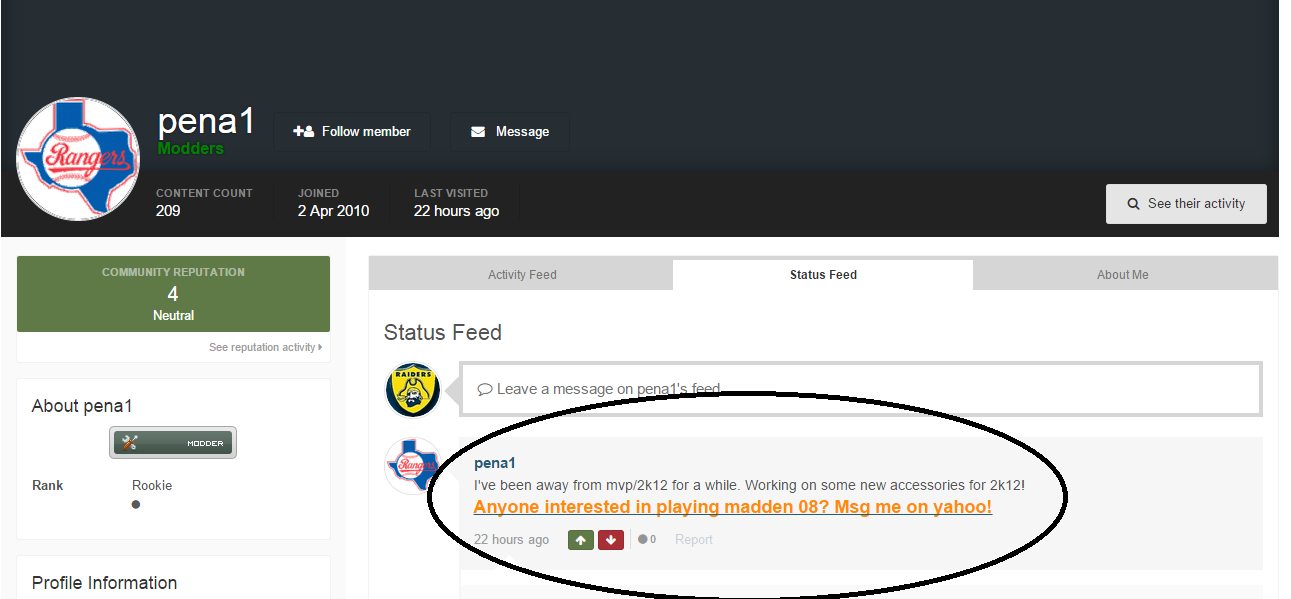The image size is (1291, 599).
Task: Select the Status Feed tab
Action: (x=823, y=275)
